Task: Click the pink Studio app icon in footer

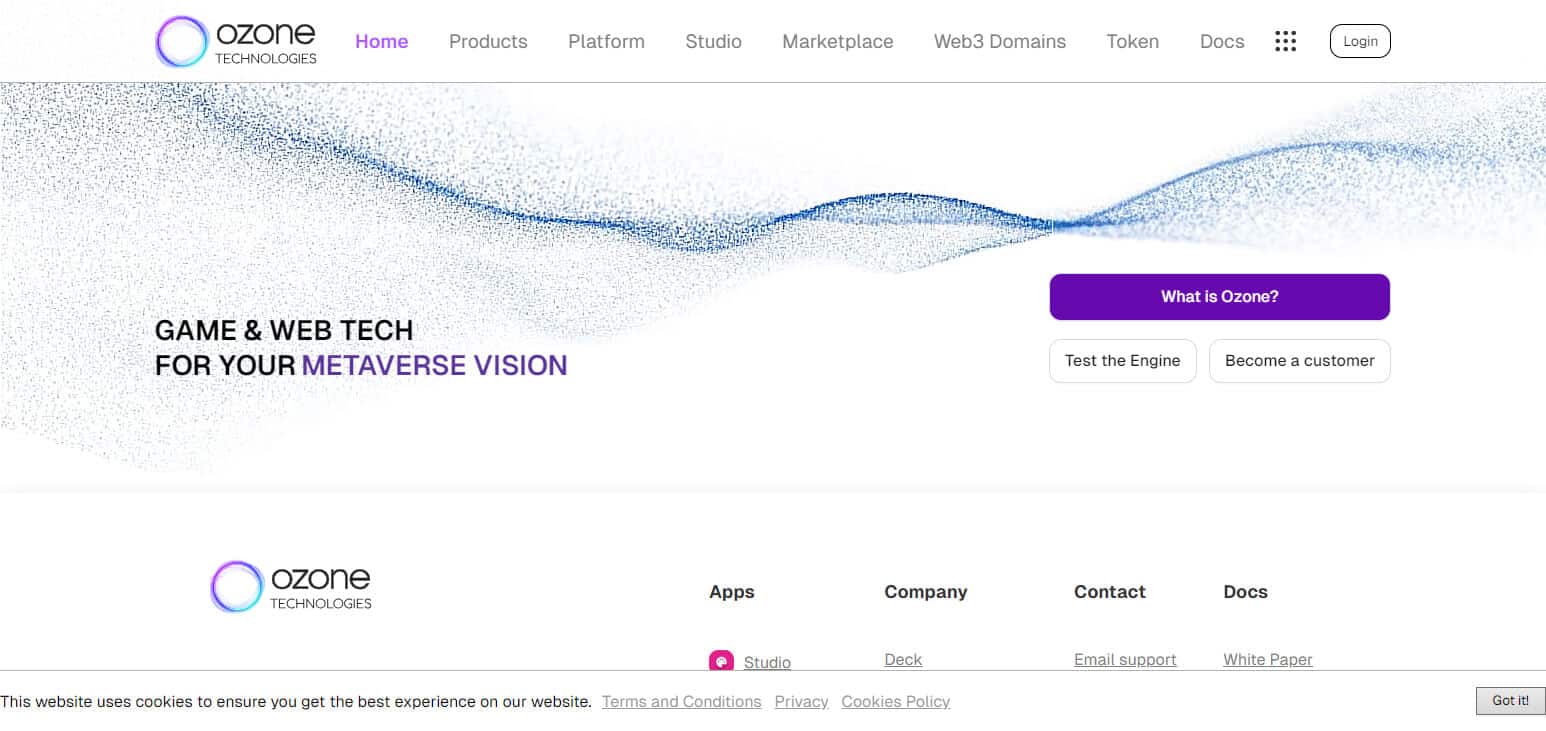Action: click(x=721, y=661)
